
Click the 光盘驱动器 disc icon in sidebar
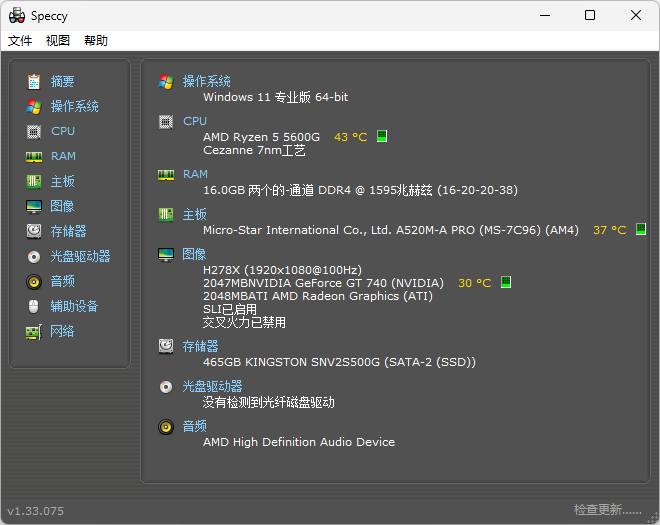pos(34,256)
